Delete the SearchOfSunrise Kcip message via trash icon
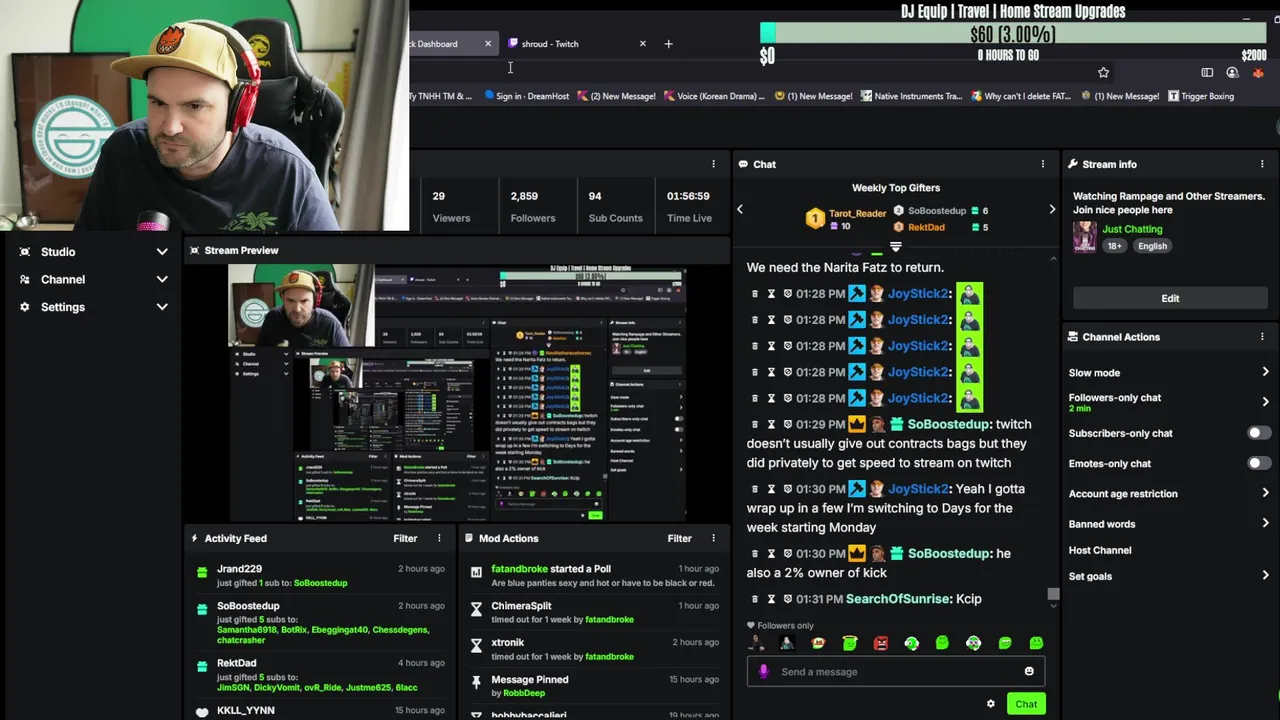1280x720 pixels. 755,599
